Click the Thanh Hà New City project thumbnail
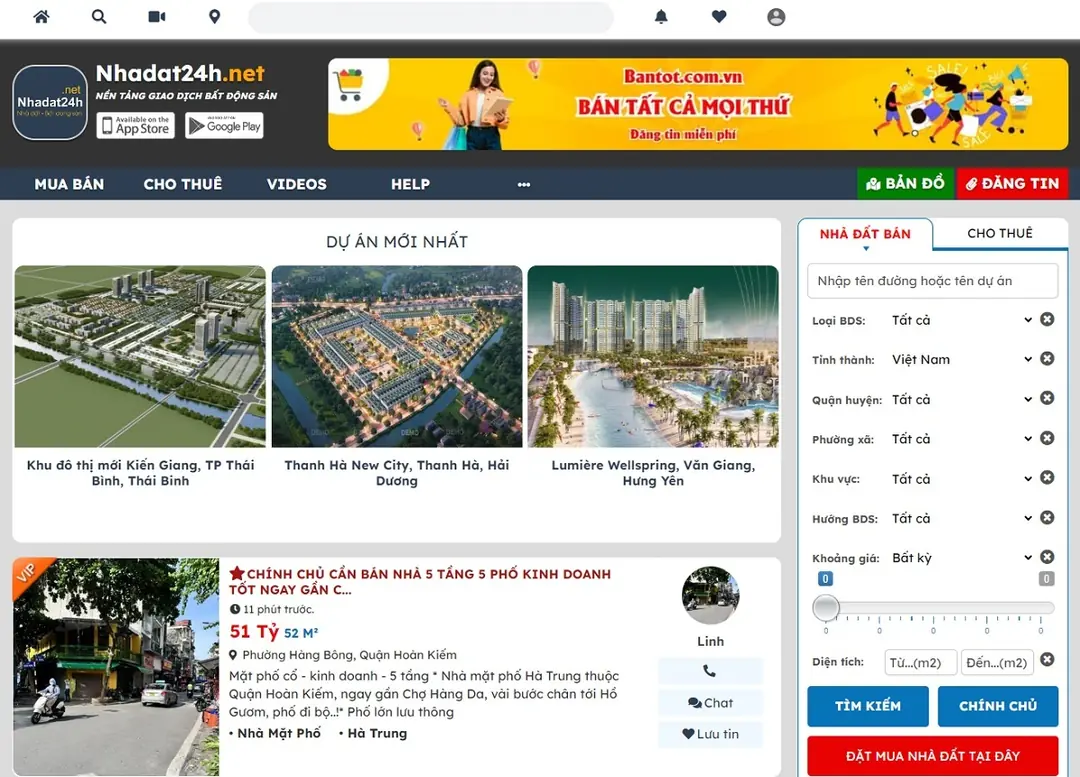The width and height of the screenshot is (1080, 777). 396,356
